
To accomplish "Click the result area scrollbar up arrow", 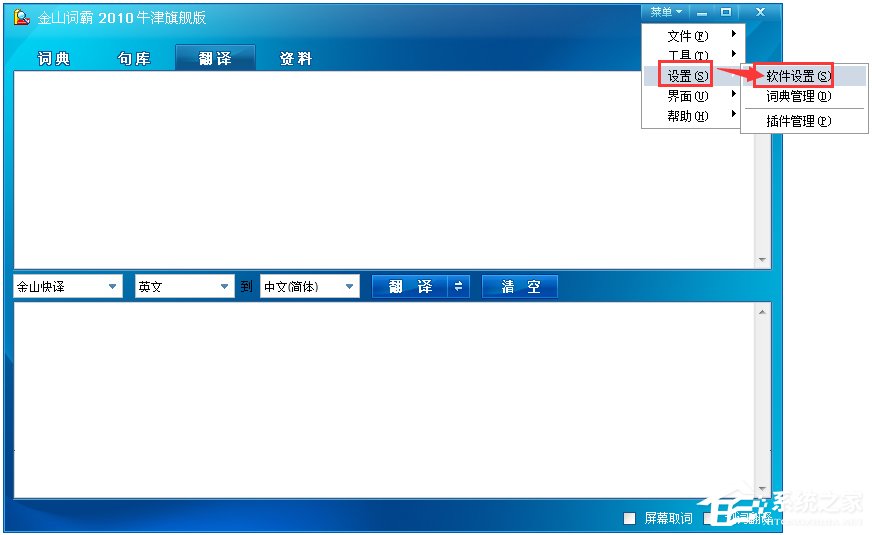I will tap(762, 312).
